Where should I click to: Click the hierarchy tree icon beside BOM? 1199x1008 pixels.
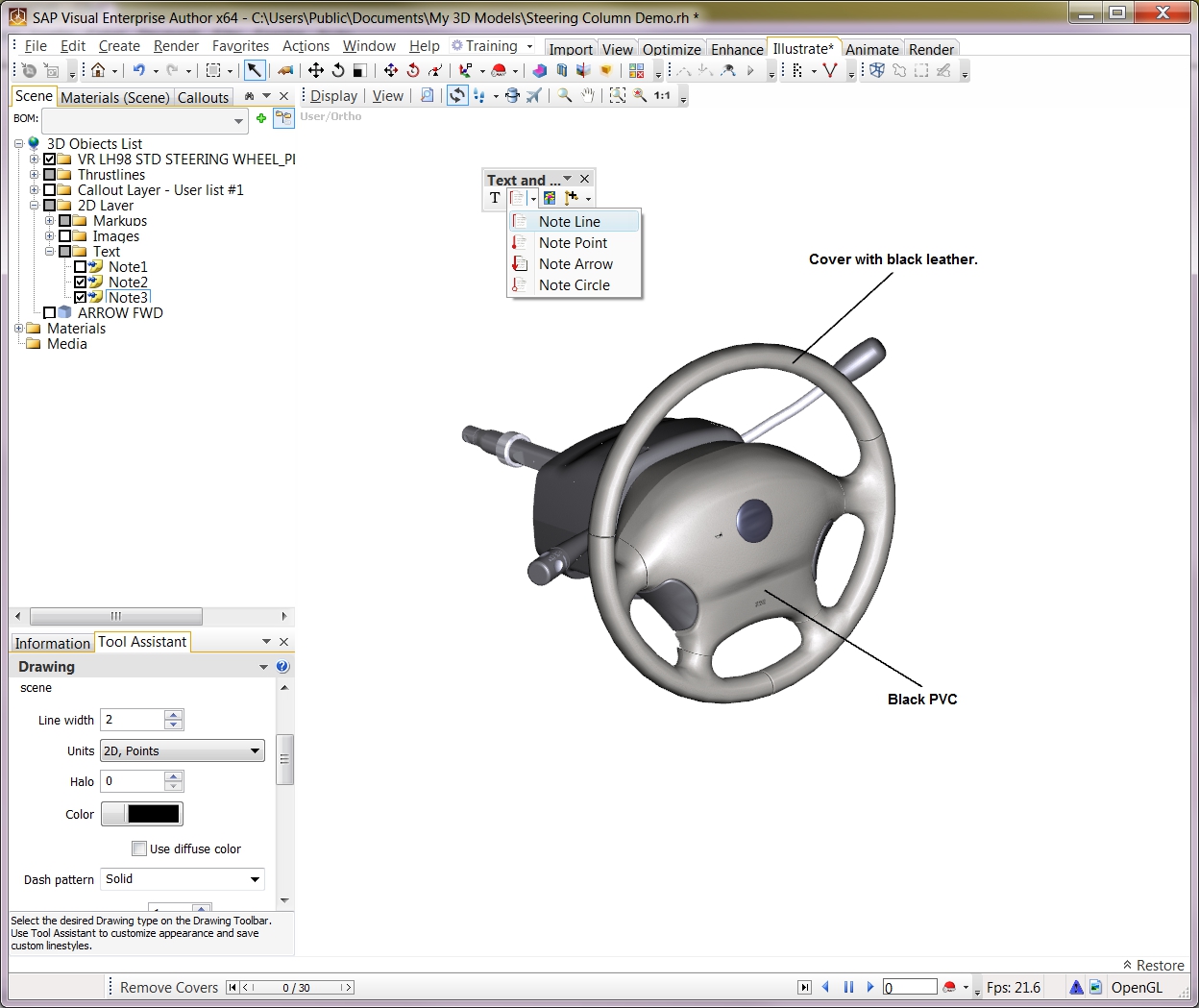tap(283, 118)
